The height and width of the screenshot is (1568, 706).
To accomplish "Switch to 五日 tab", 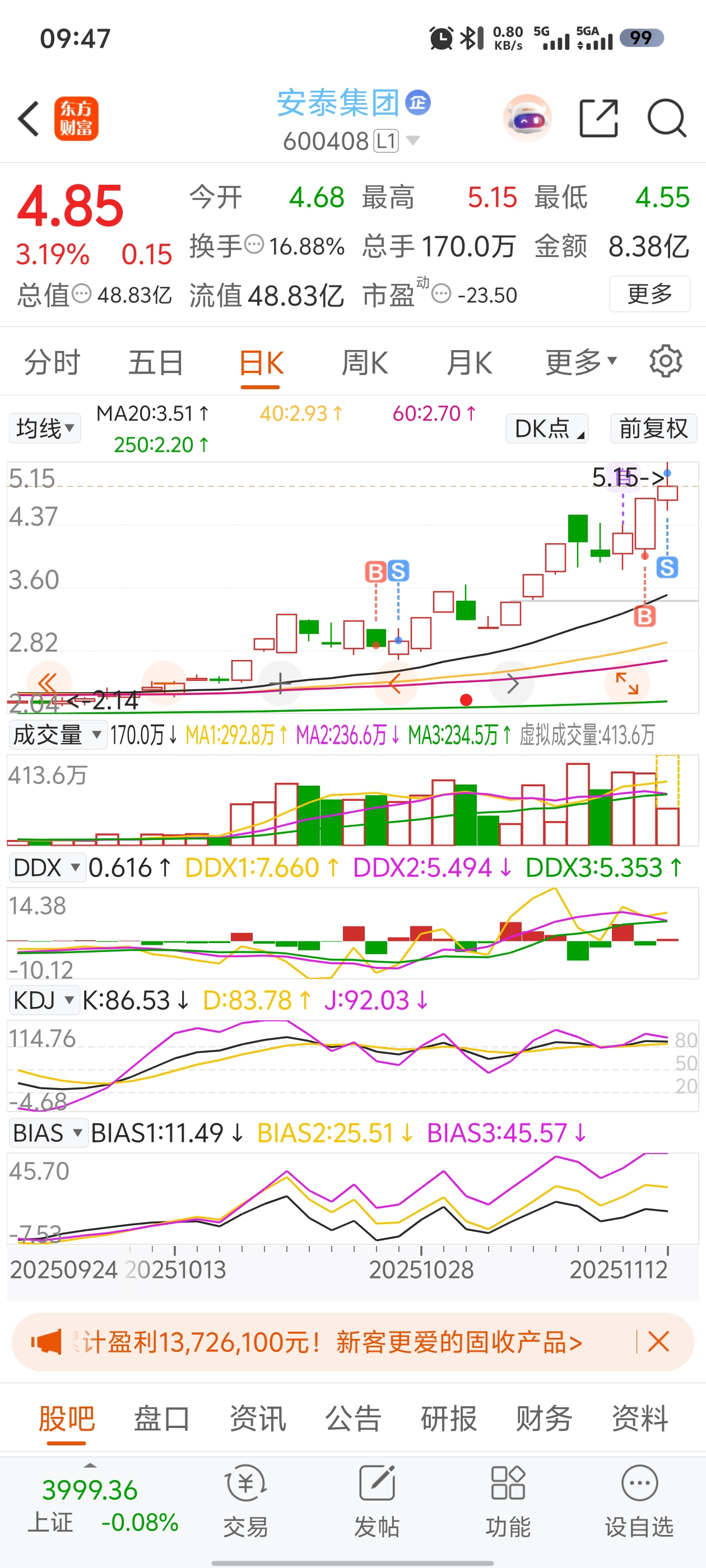I will click(156, 363).
